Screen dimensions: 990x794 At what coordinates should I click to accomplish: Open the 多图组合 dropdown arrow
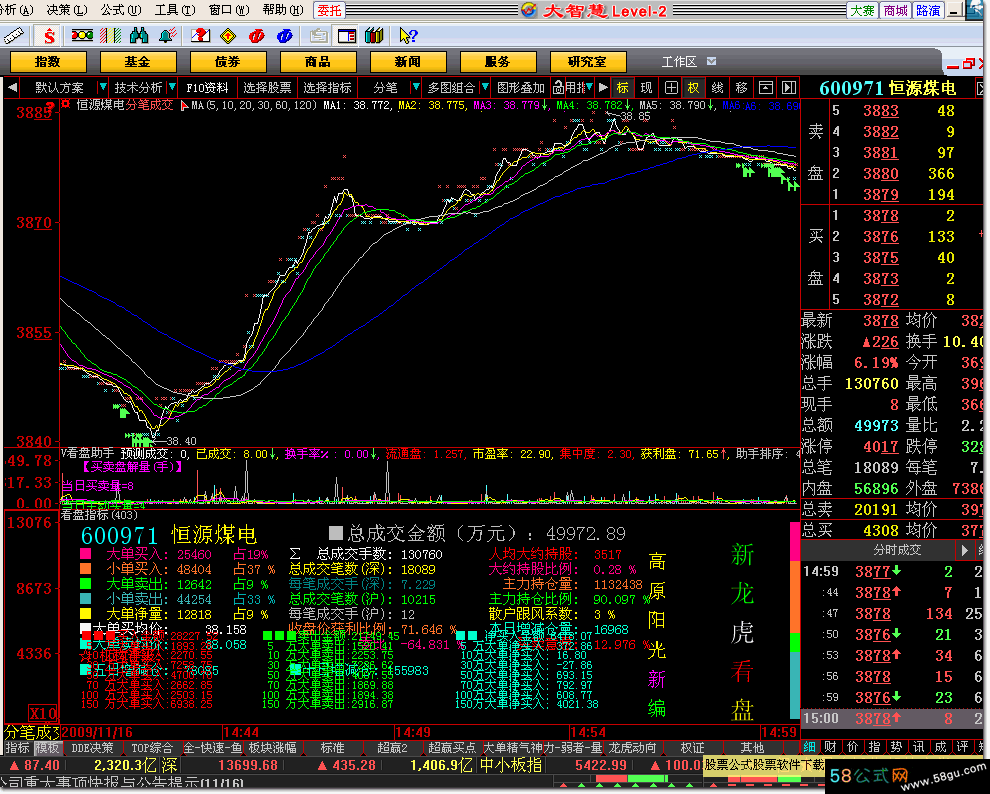click(x=485, y=86)
